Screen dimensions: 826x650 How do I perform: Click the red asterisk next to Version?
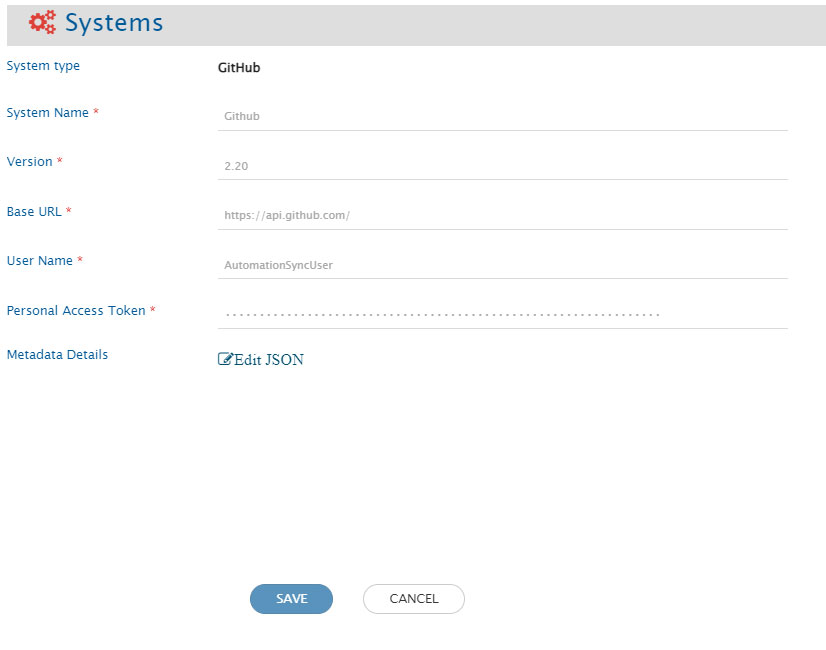pyautogui.click(x=60, y=161)
